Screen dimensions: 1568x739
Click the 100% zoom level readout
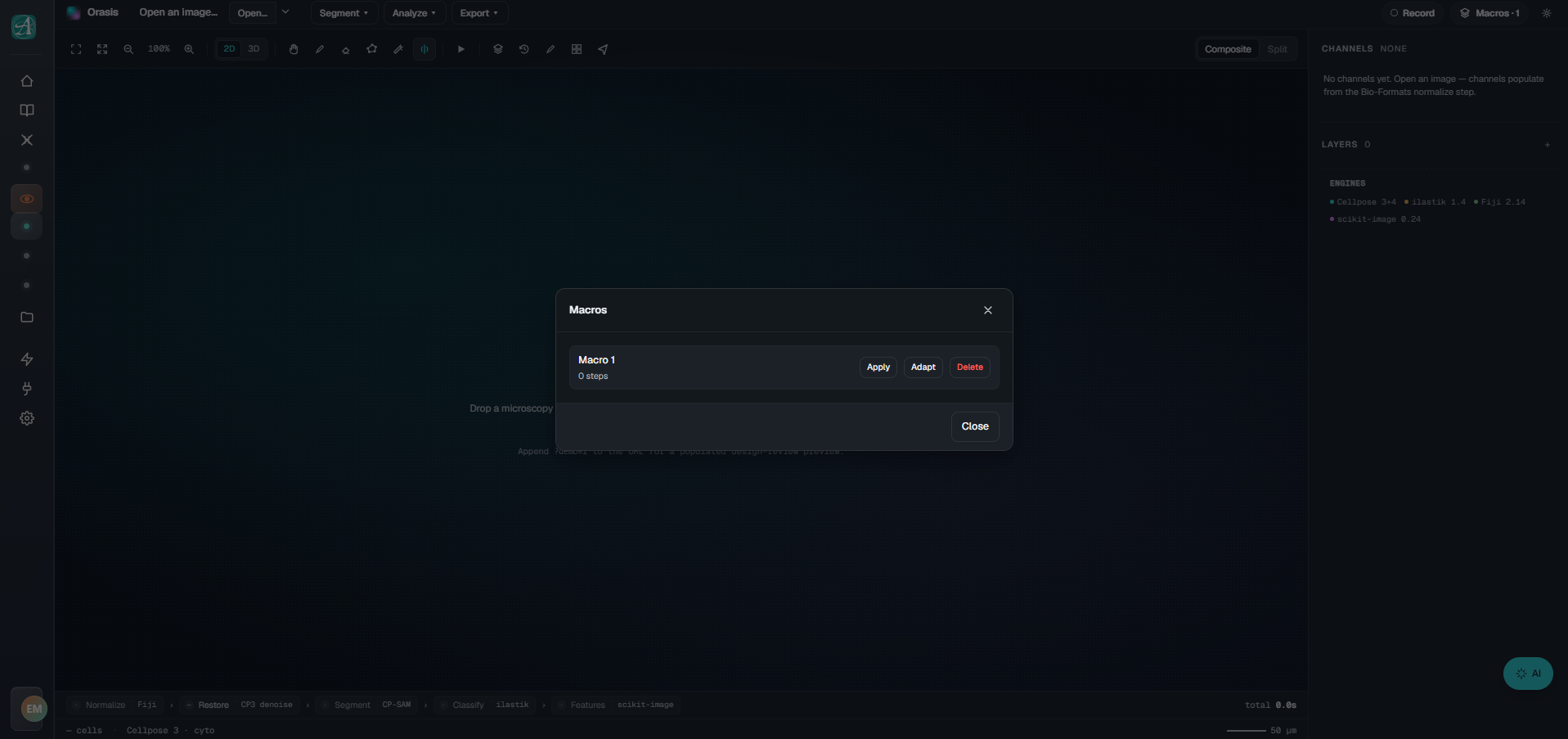click(159, 49)
